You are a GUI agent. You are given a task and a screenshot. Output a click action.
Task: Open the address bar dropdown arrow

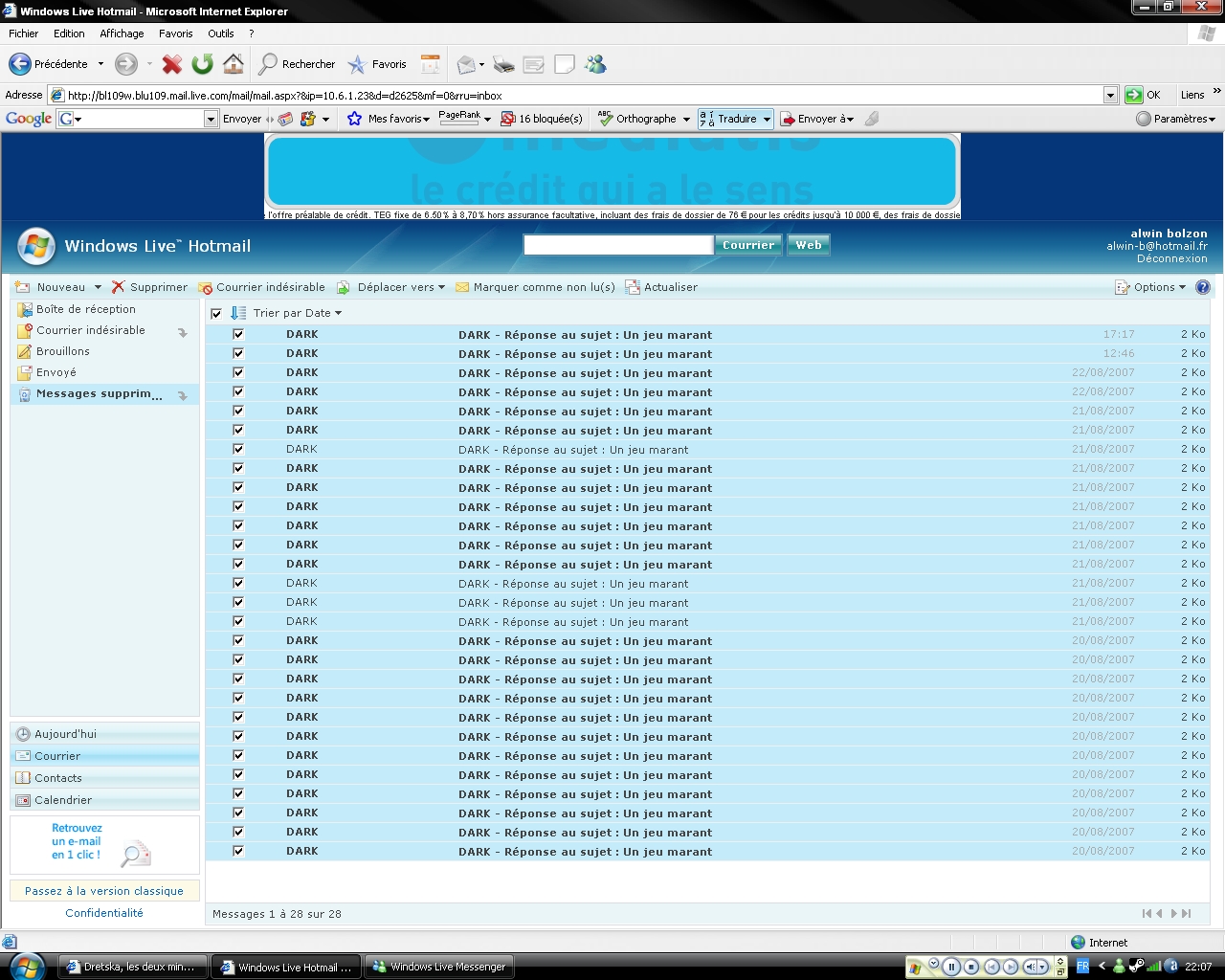[1110, 95]
